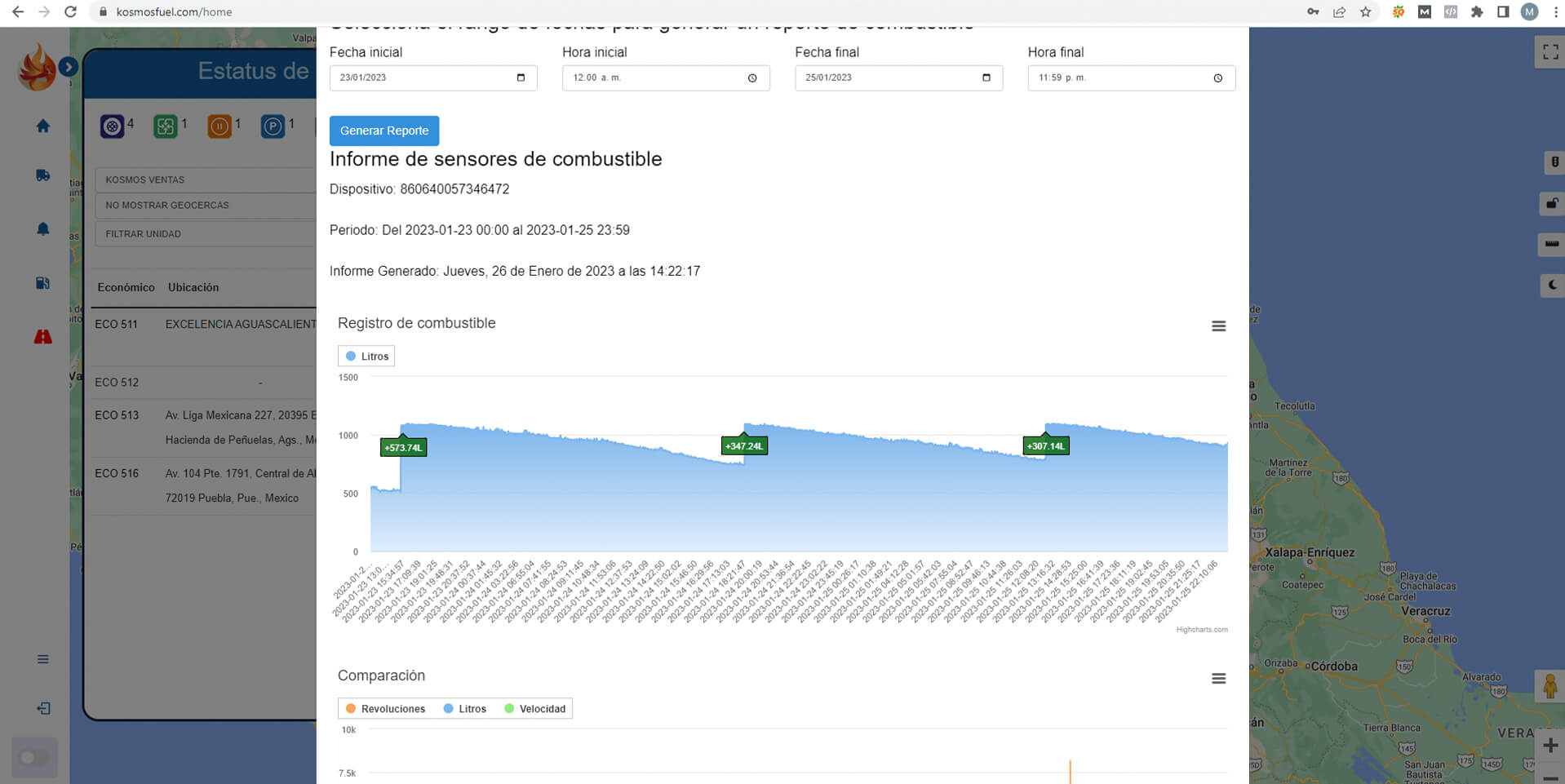The width and height of the screenshot is (1565, 784).
Task: Select the ECO 516 unit row
Action: click(x=203, y=485)
